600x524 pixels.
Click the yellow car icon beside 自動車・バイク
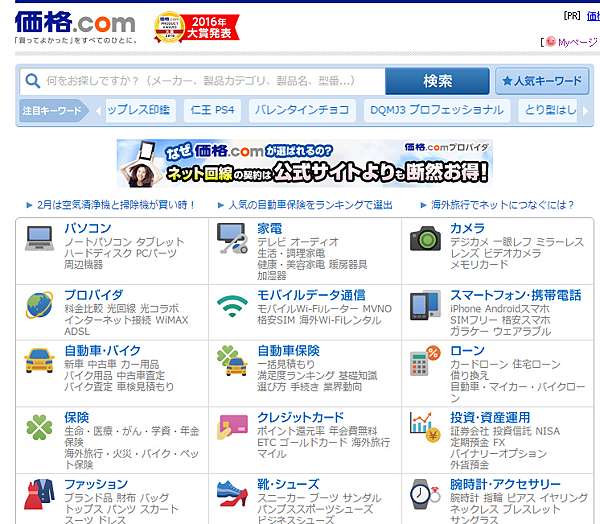(39, 360)
